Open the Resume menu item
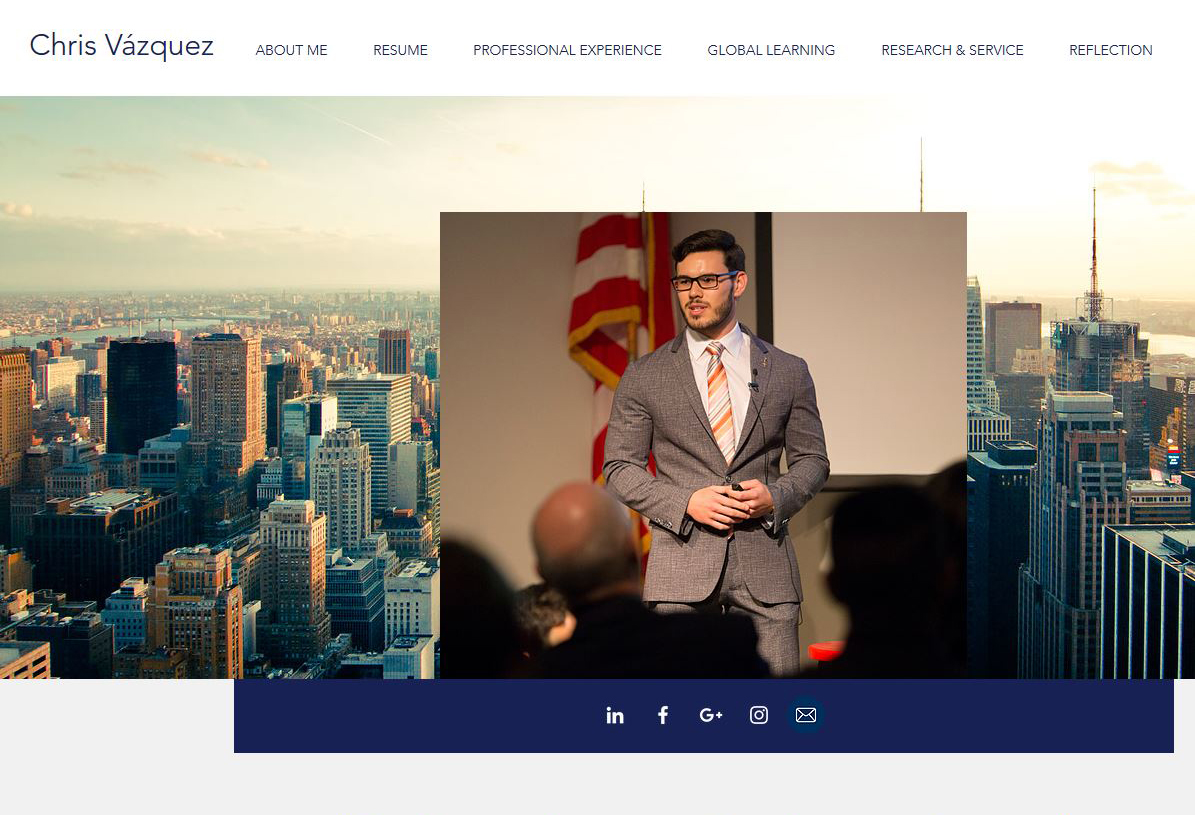The width and height of the screenshot is (1195, 815). [400, 50]
